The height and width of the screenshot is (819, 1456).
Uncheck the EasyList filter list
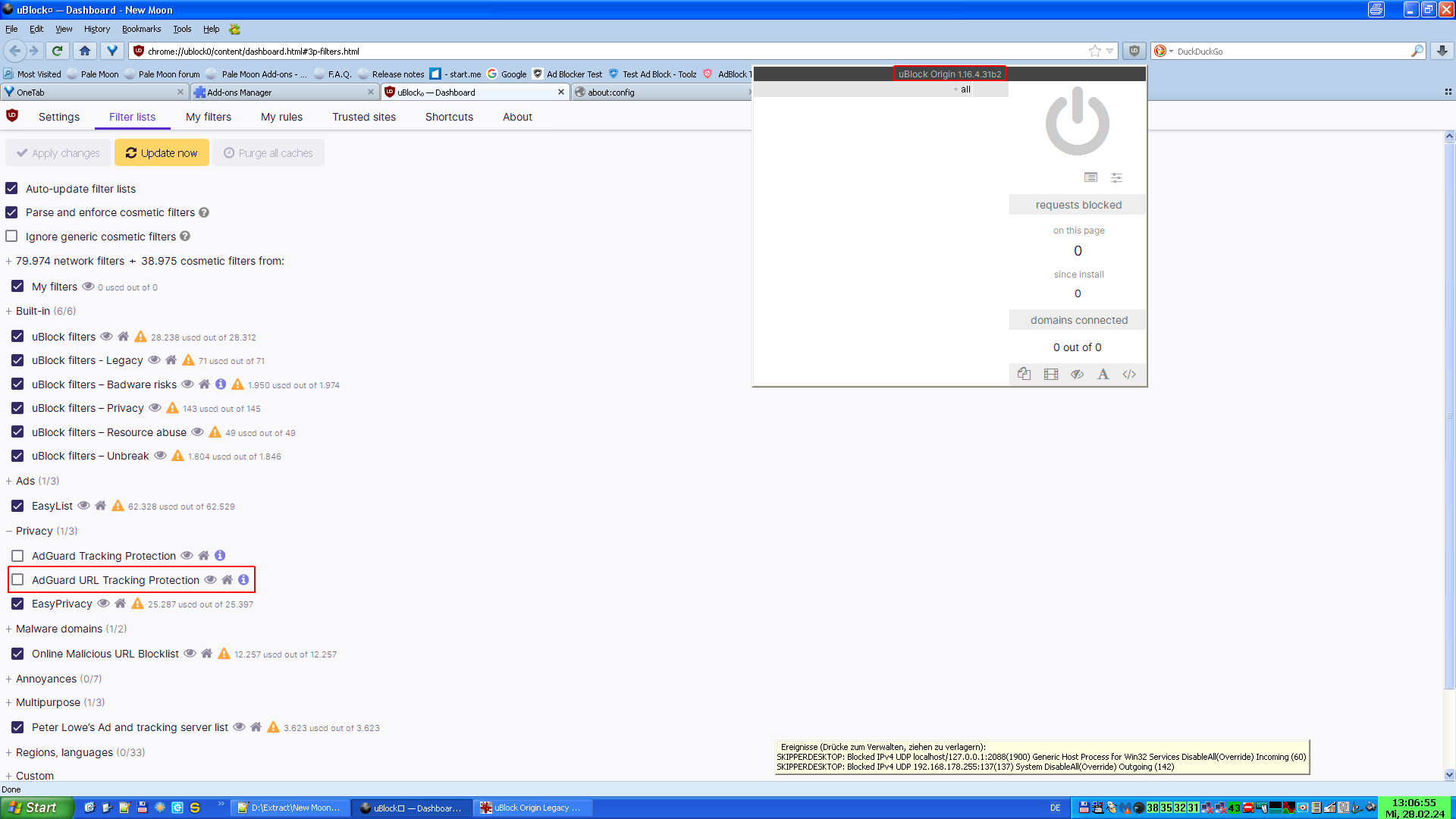click(x=17, y=506)
